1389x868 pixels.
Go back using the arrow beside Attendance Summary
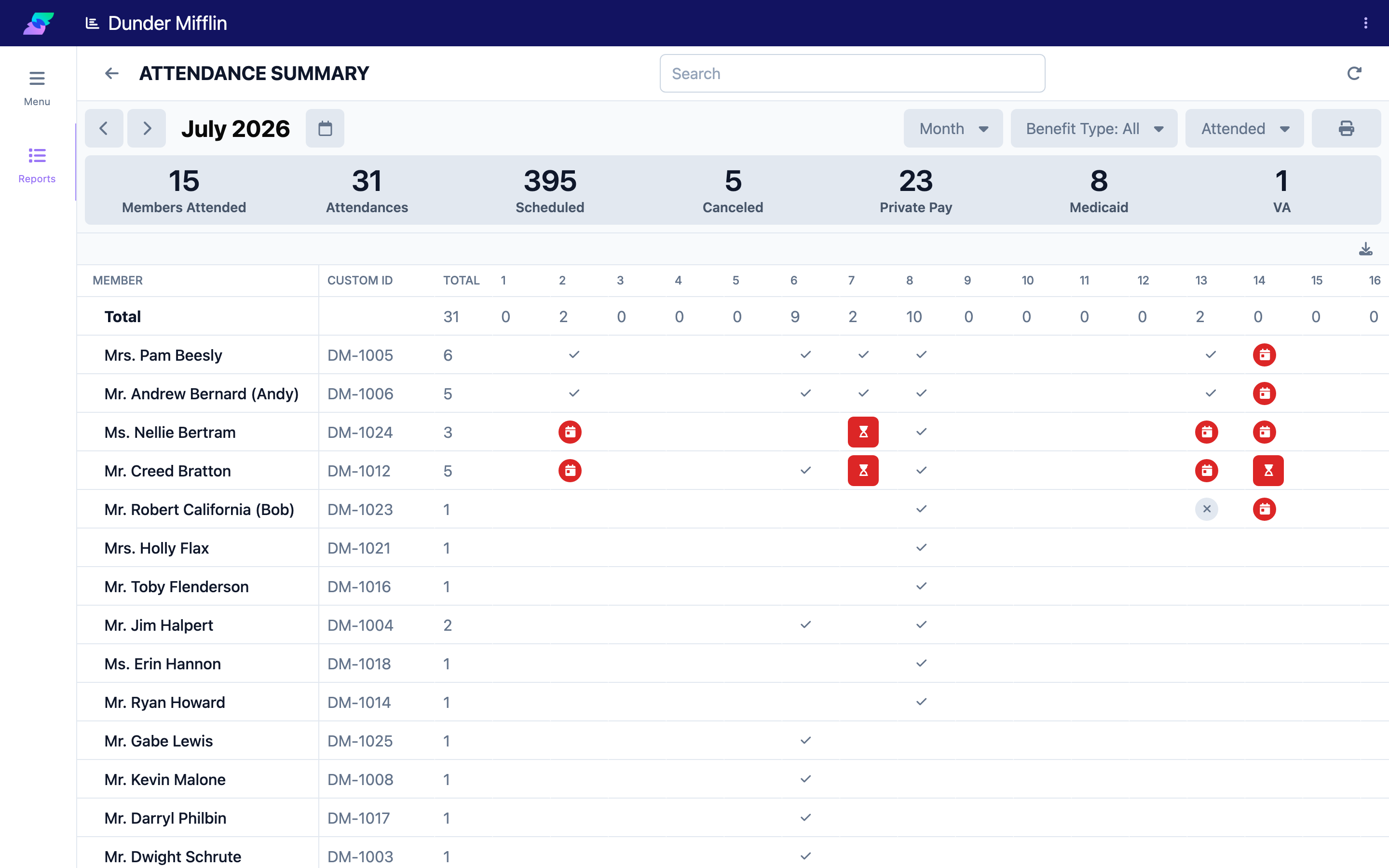111,73
